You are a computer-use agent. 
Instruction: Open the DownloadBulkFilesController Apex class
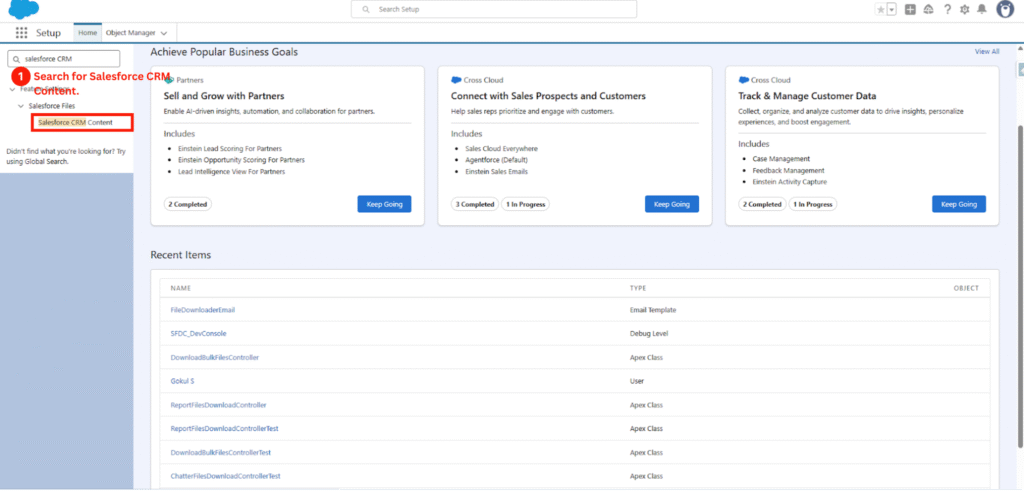(x=215, y=357)
